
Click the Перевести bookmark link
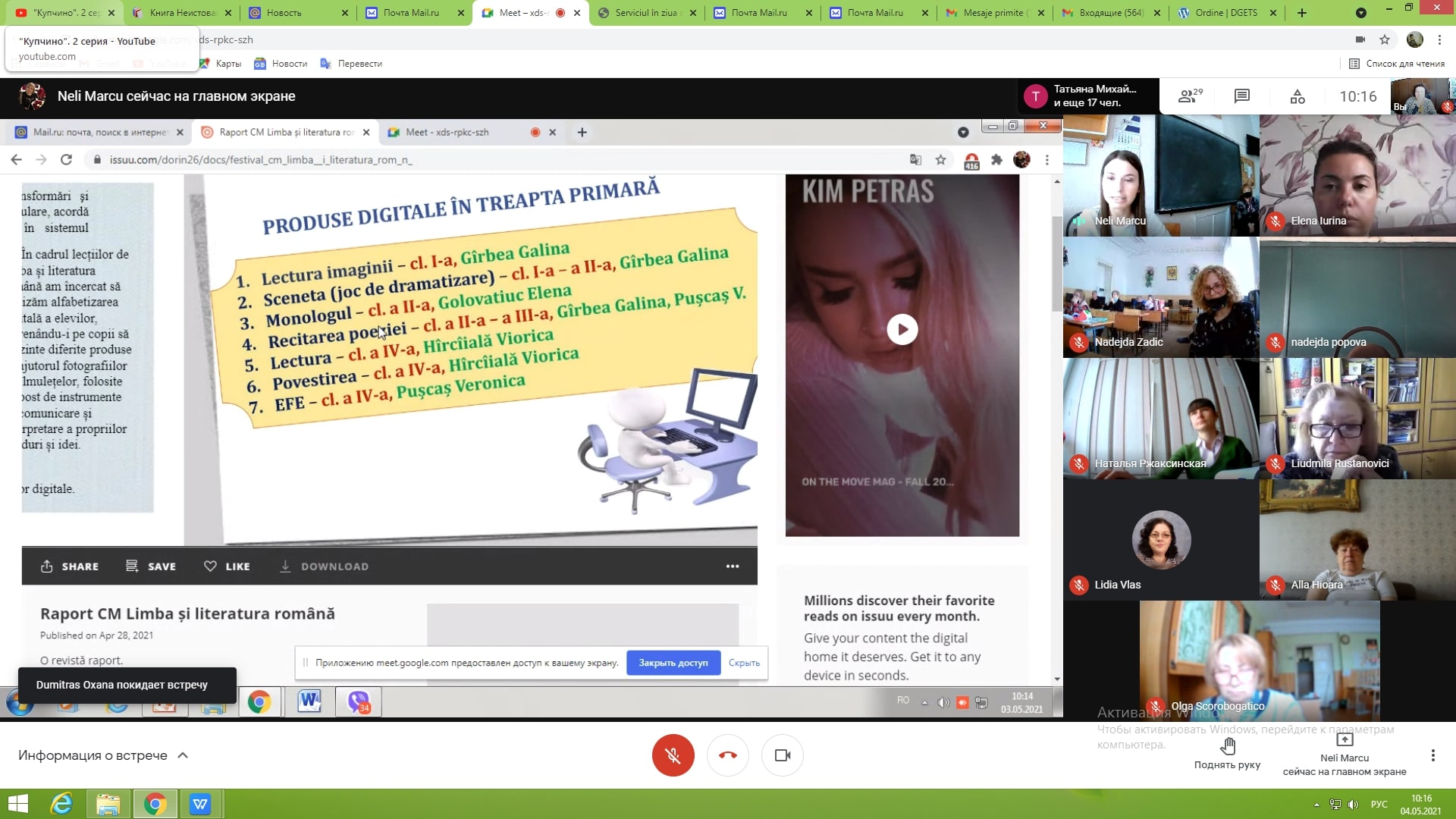click(351, 64)
